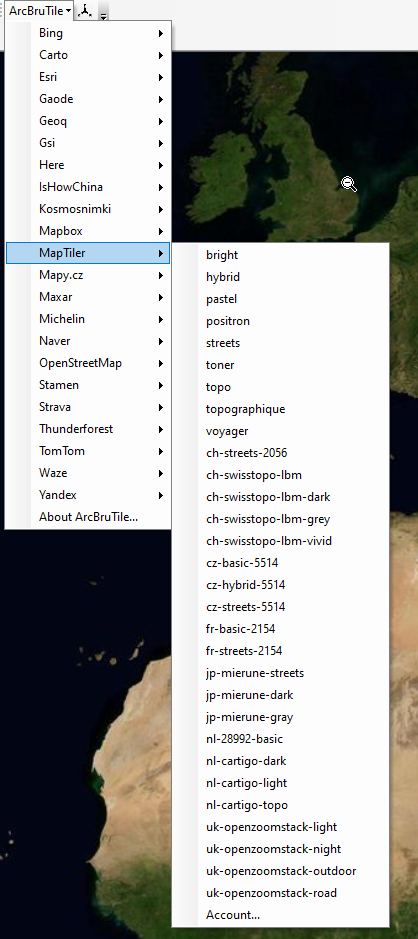
Task: Click the arrow next to Naver
Action: click(161, 341)
